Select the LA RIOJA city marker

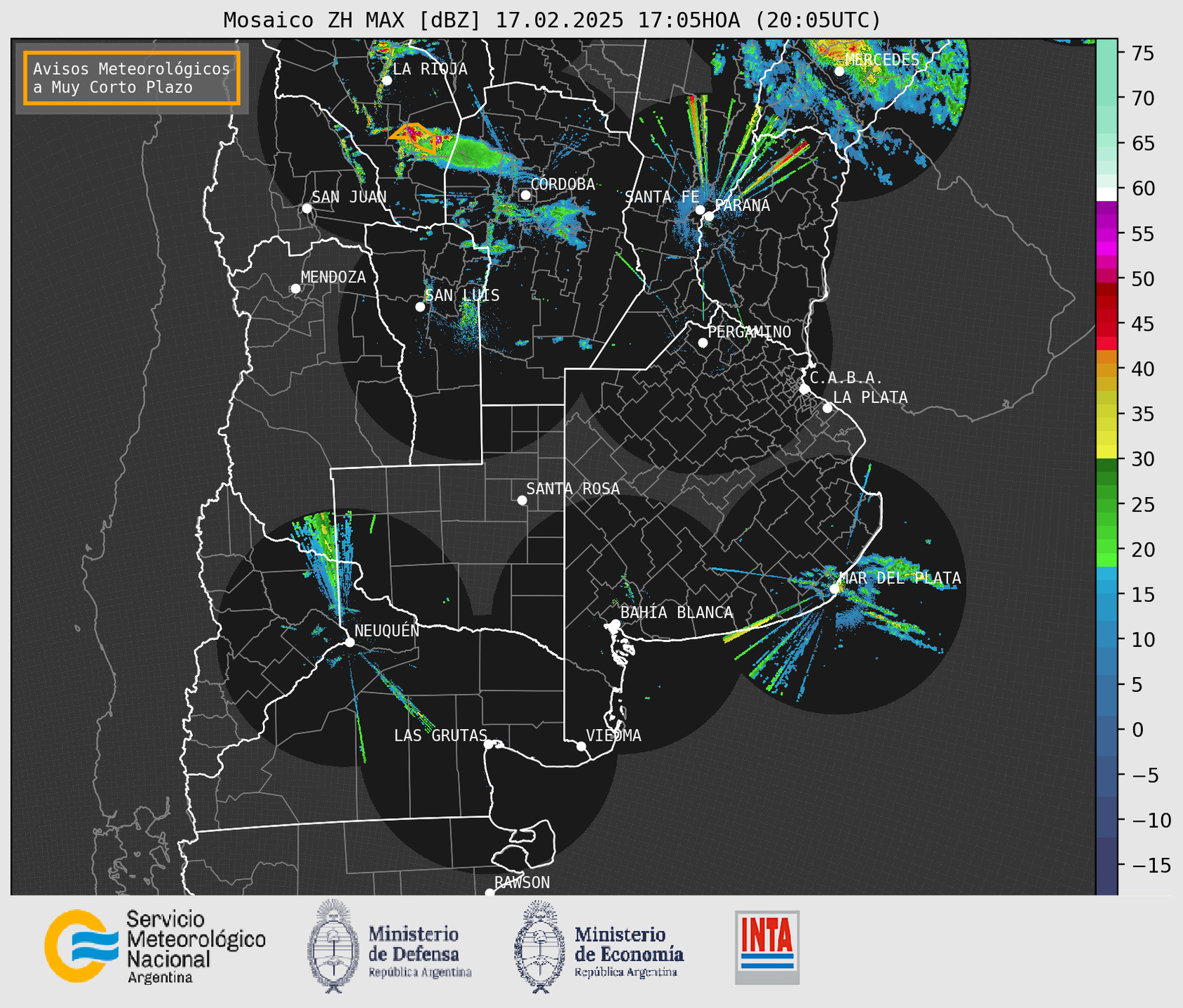(386, 81)
